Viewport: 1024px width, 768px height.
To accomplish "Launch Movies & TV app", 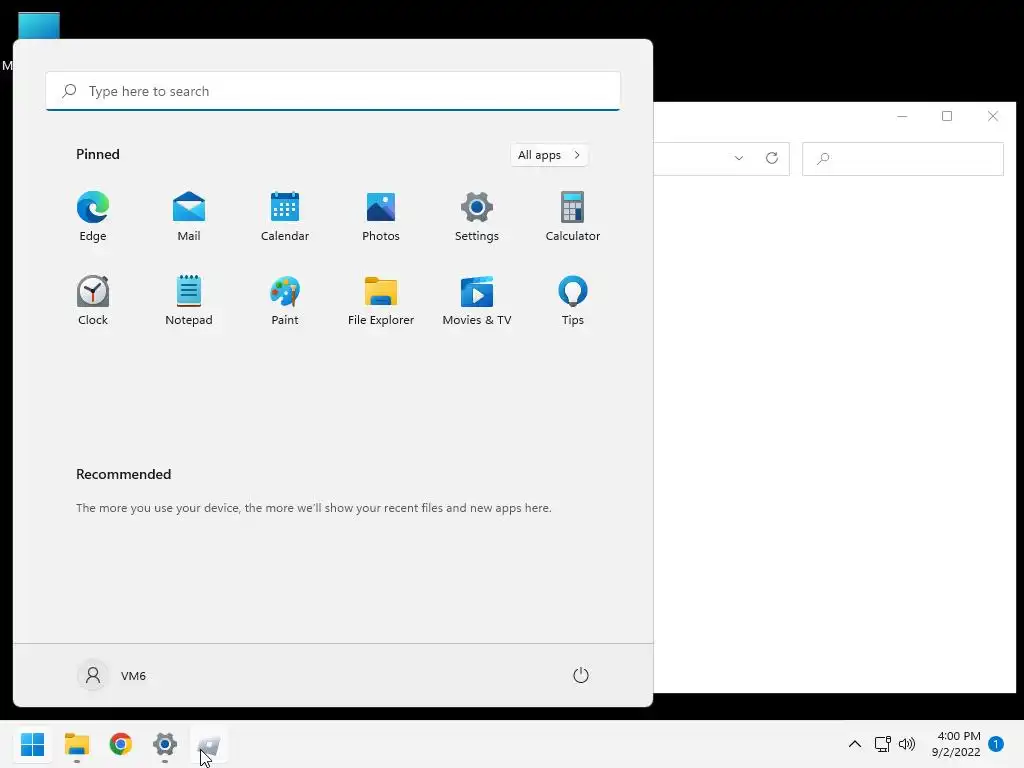I will 477,300.
